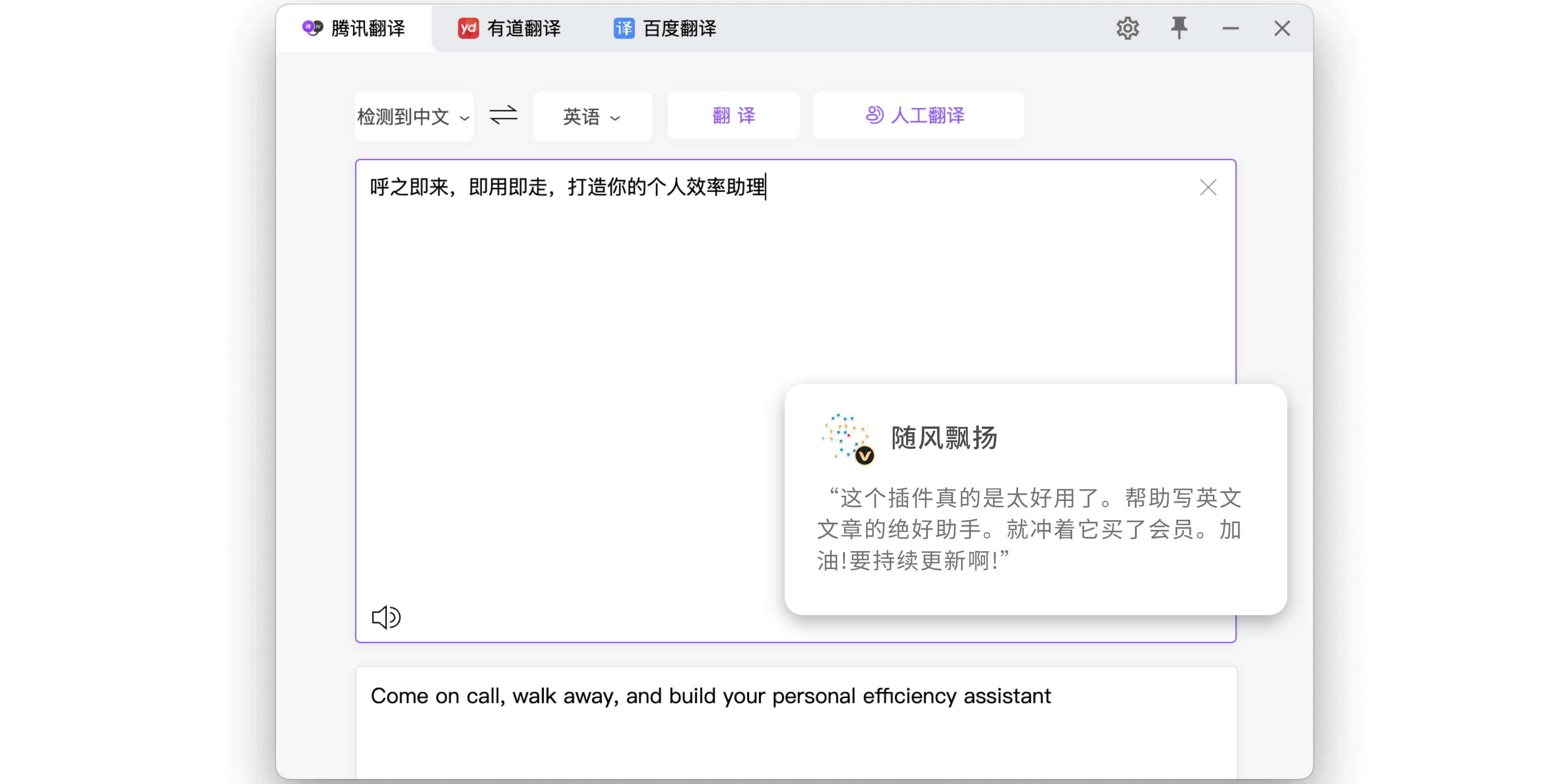Viewport: 1568px width, 784px height.
Task: Swap source and target languages
Action: (x=504, y=115)
